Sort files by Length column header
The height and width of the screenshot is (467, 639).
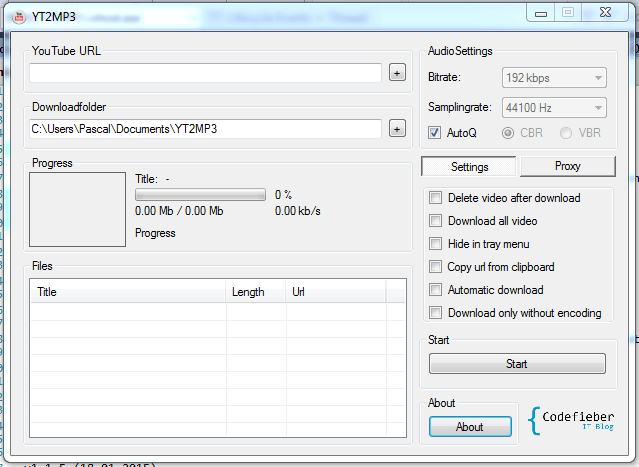tap(256, 292)
